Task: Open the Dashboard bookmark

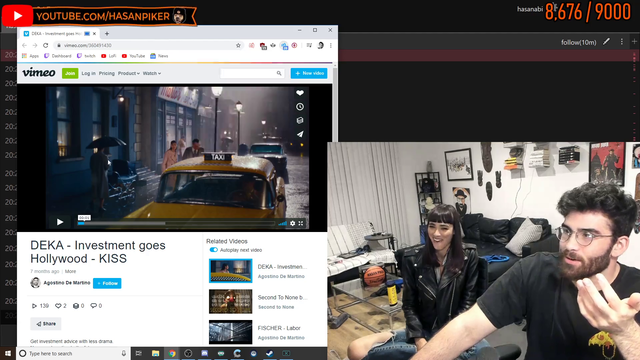Action: (x=58, y=56)
